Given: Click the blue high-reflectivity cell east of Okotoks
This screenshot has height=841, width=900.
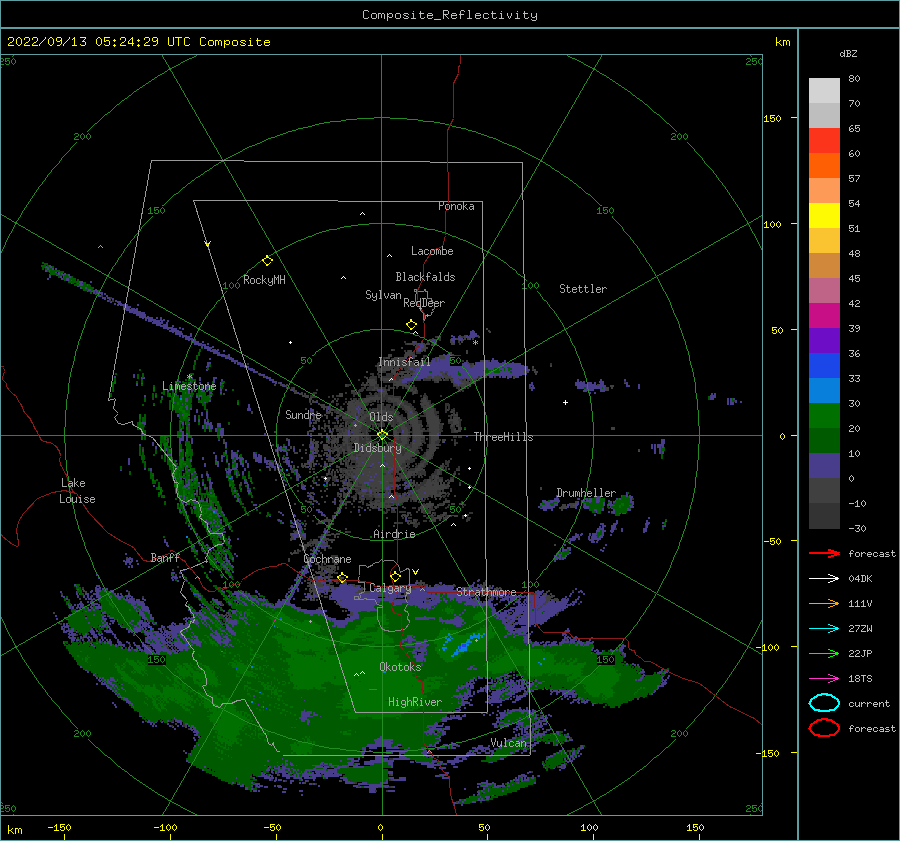Looking at the screenshot, I should (463, 645).
